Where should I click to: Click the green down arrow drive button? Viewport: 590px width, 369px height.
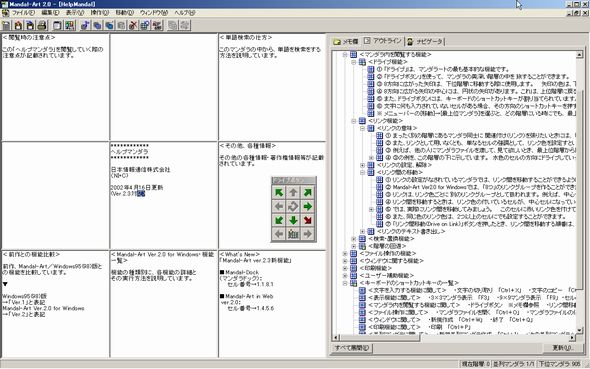click(x=293, y=220)
